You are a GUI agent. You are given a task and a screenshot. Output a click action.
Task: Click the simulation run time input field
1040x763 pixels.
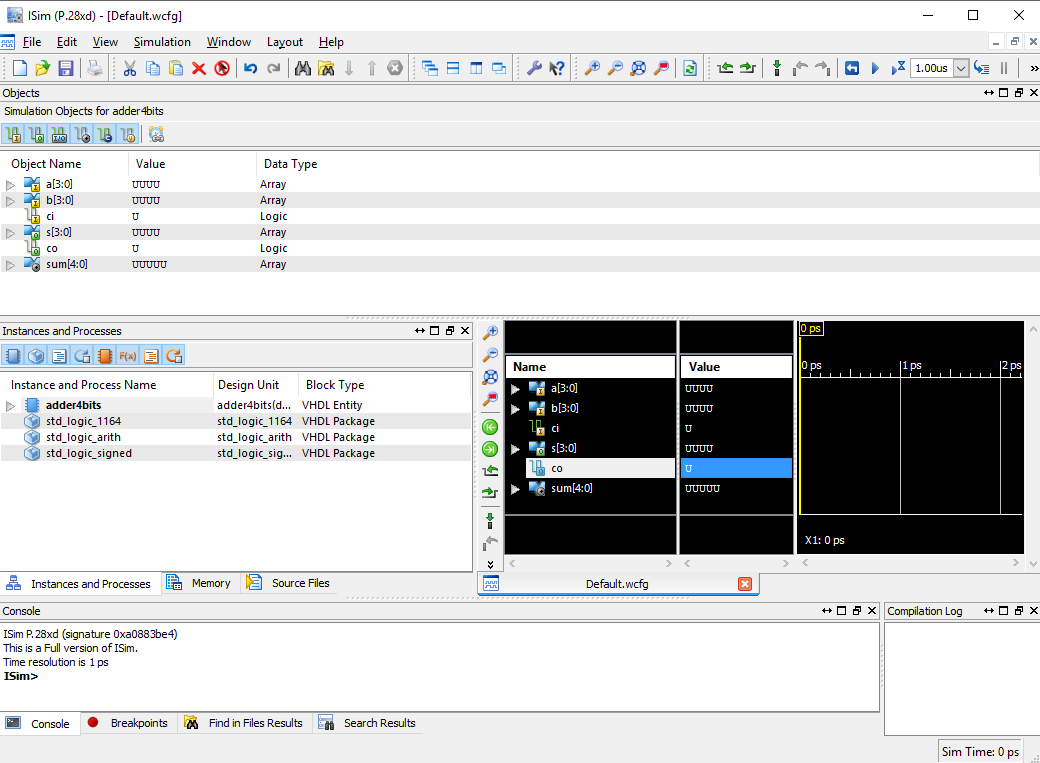click(x=932, y=68)
